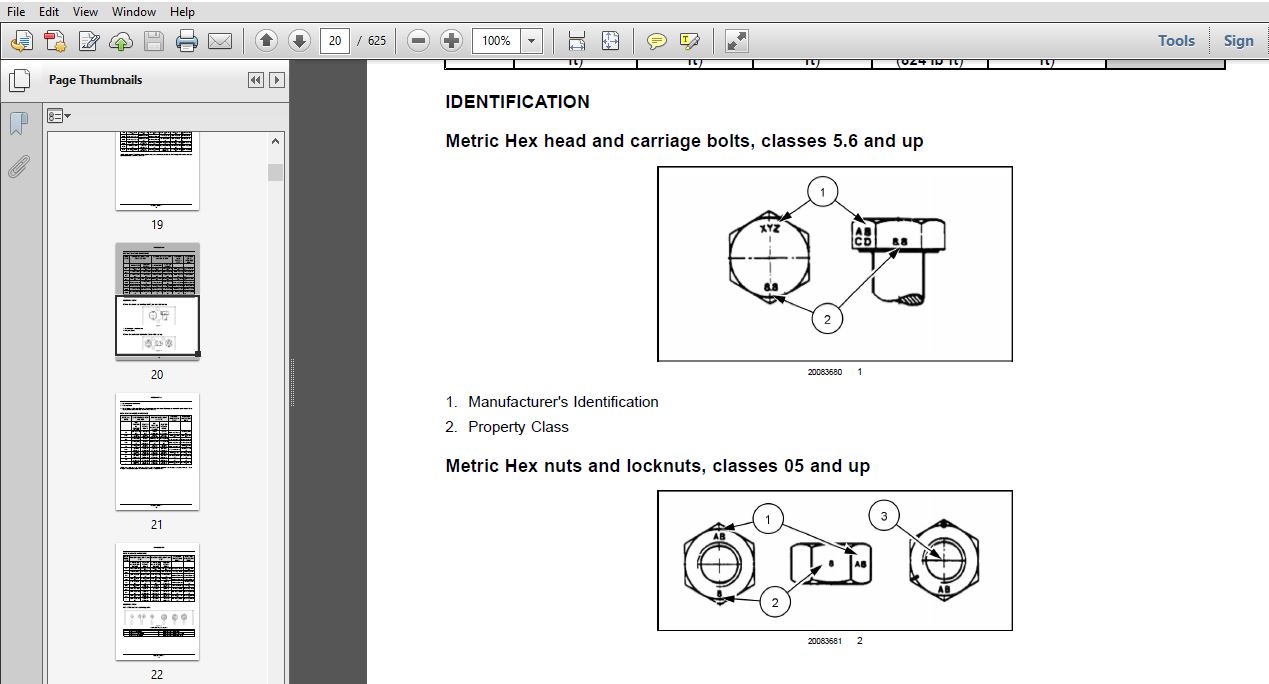The image size is (1269, 684).
Task: Click the bolt identification figure
Action: coord(835,264)
